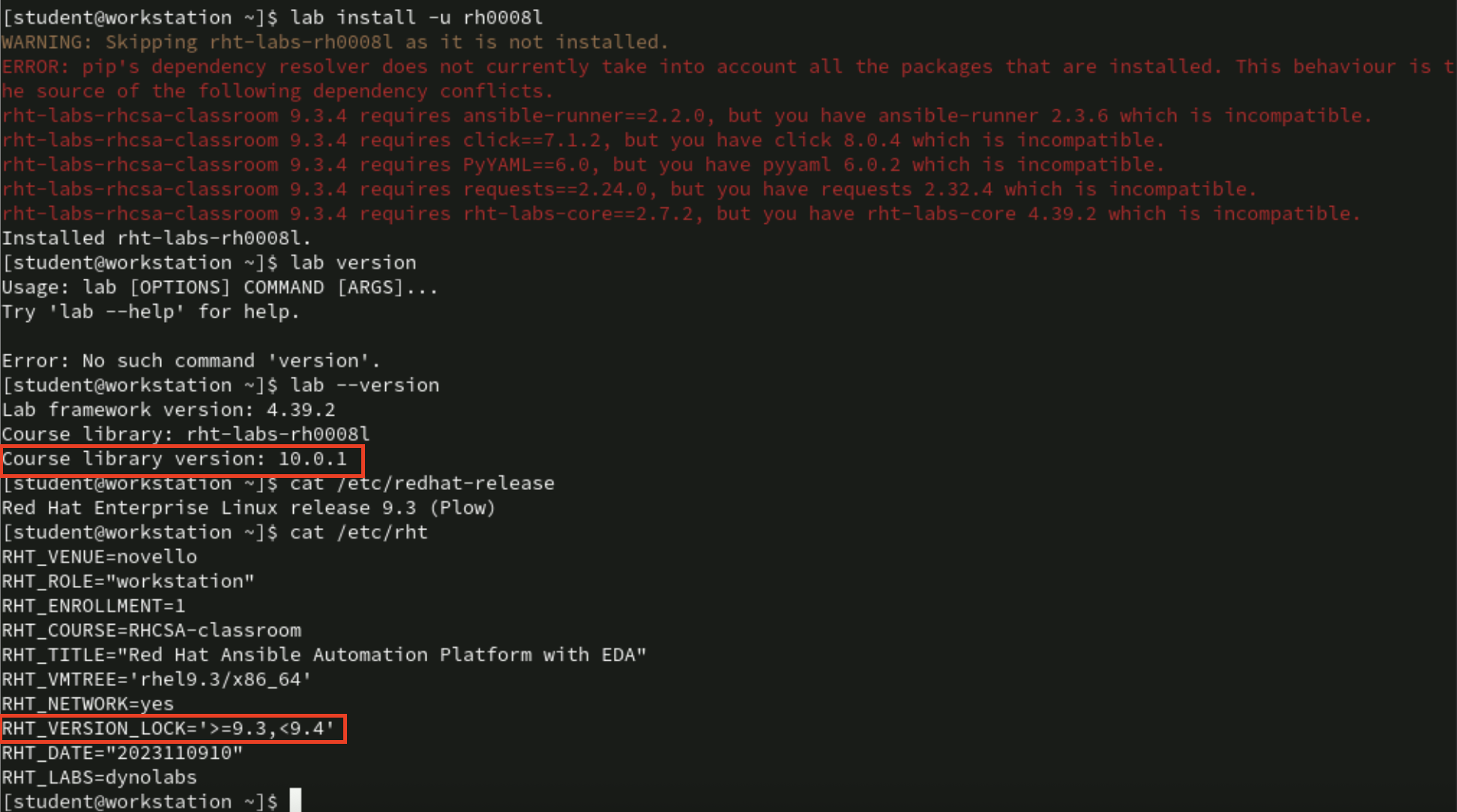Click the highlighted Course library version line
The height and width of the screenshot is (812, 1457).
[175, 459]
